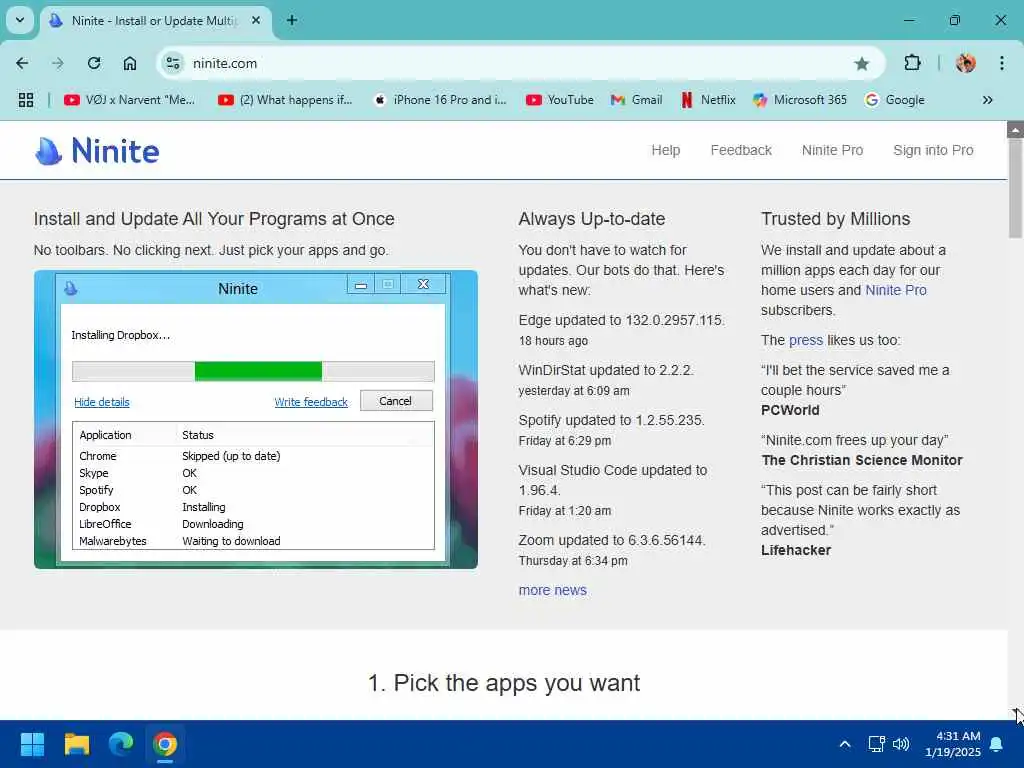Click Sign into Pro
The height and width of the screenshot is (768, 1024).
(x=933, y=150)
